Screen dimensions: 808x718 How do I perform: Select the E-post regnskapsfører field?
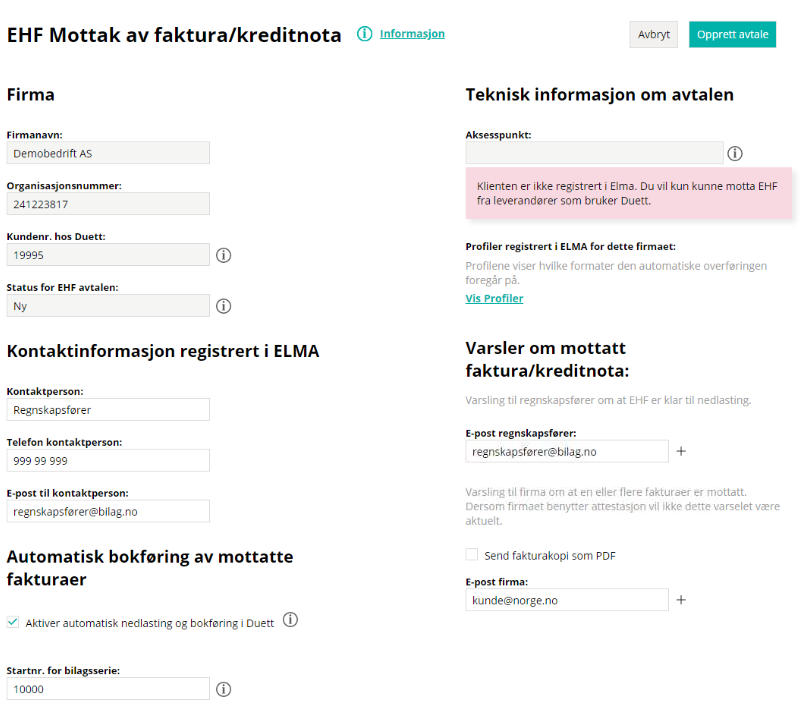567,452
